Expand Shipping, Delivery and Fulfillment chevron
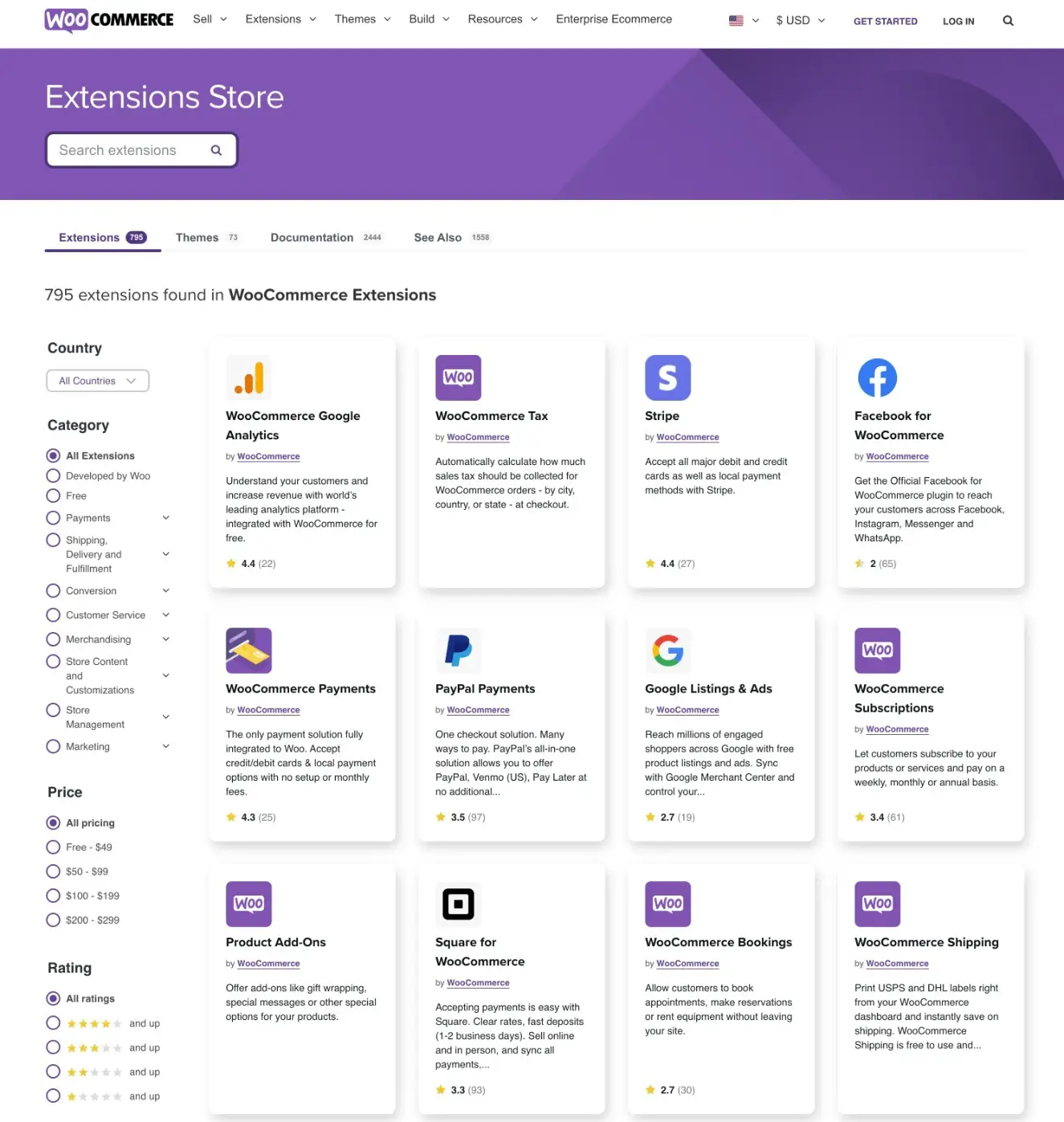This screenshot has height=1122, width=1064. [x=166, y=554]
